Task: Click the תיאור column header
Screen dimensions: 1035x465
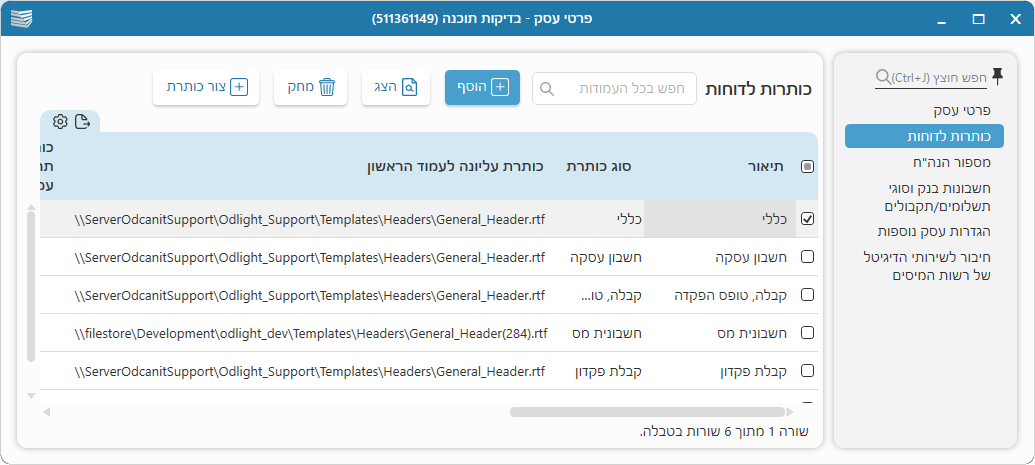Action: tap(764, 166)
